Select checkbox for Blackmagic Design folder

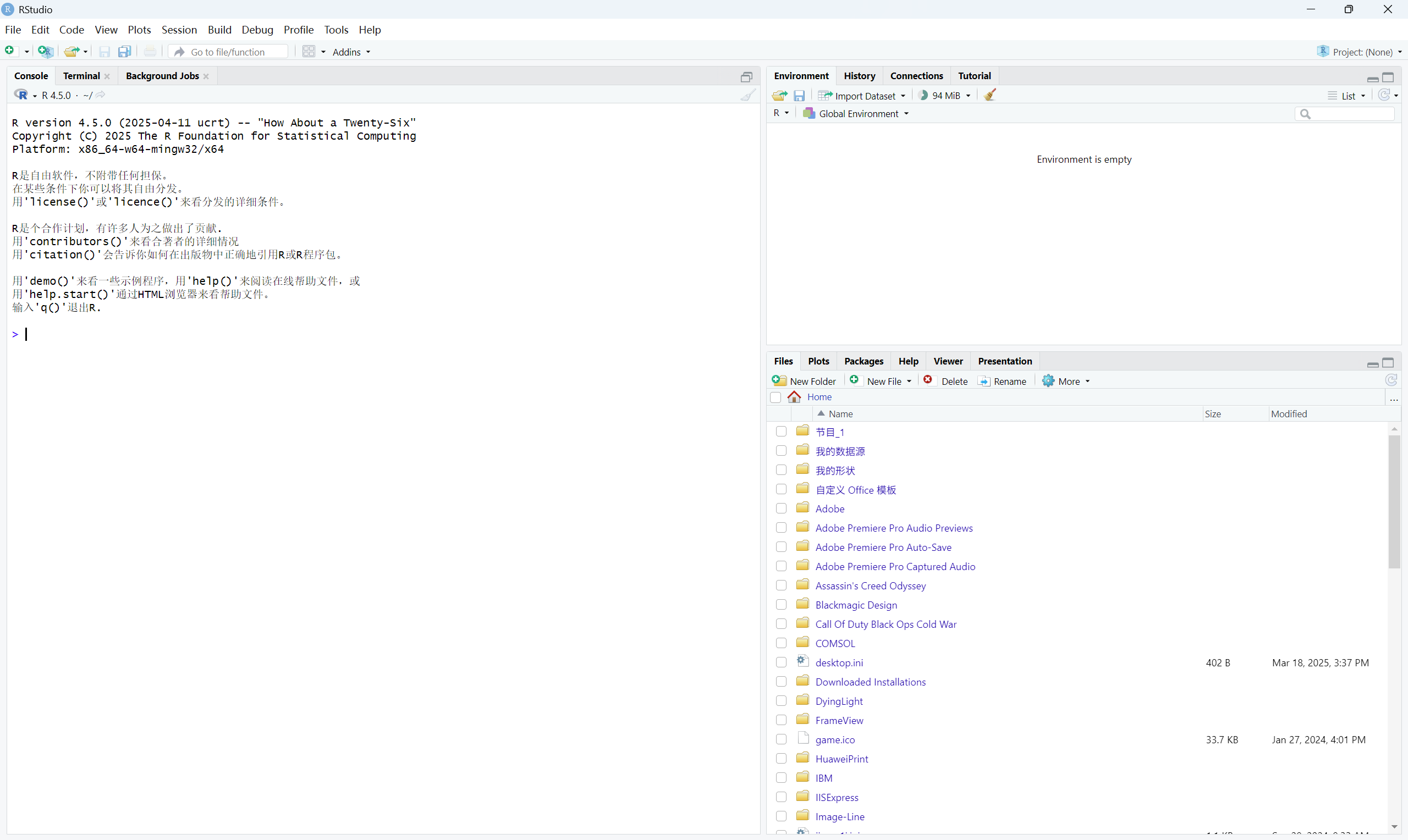pyautogui.click(x=782, y=605)
